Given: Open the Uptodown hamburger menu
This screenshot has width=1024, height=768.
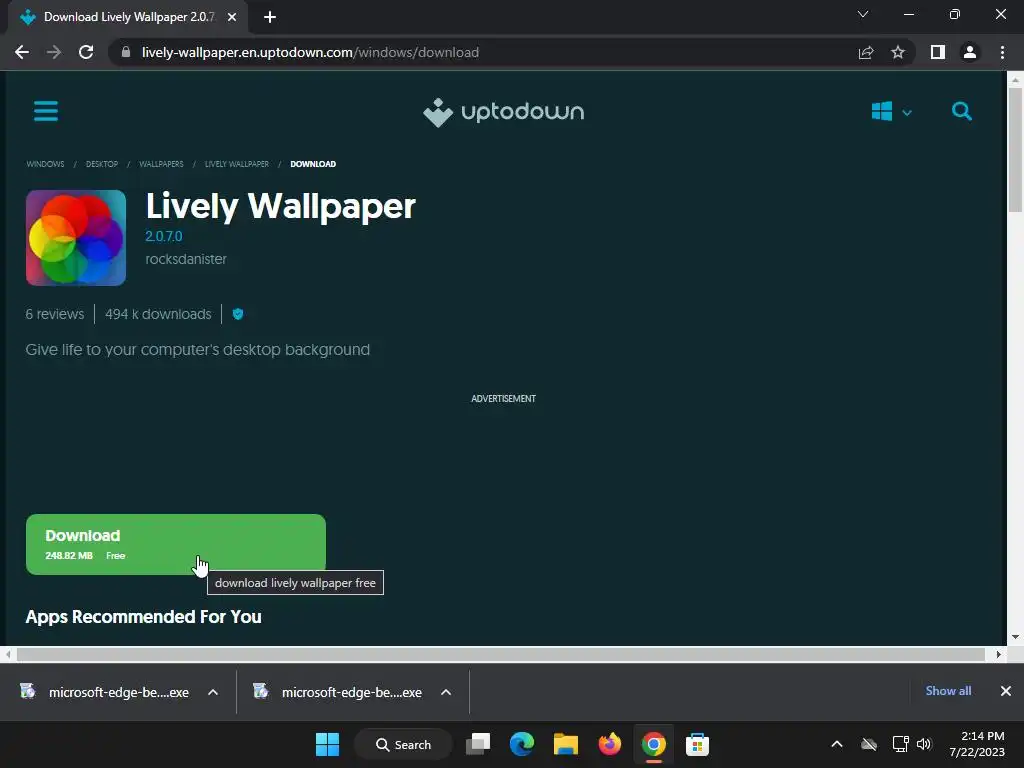Looking at the screenshot, I should point(46,111).
